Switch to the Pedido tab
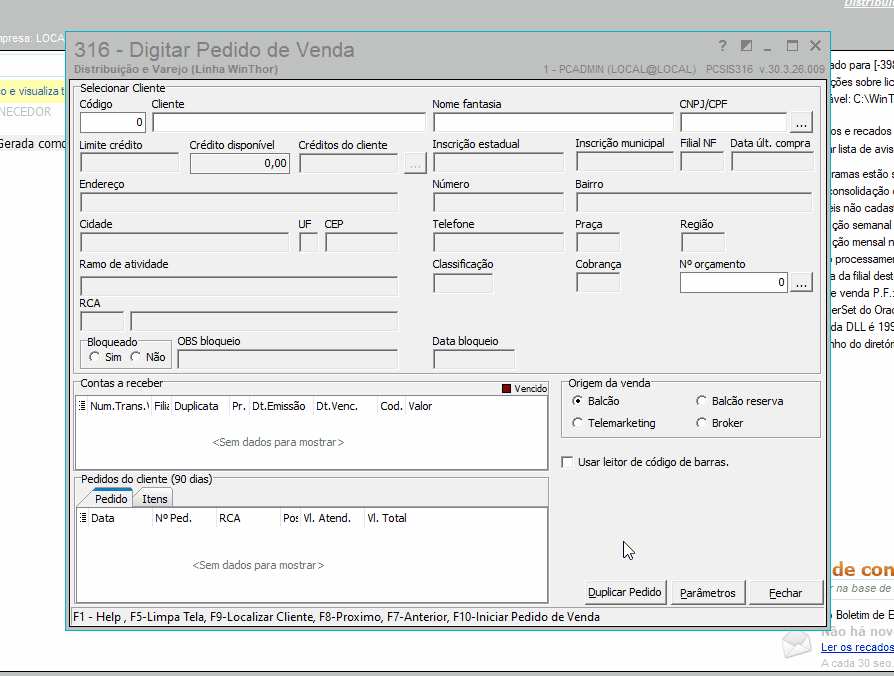Viewport: 894px width, 676px height. click(x=111, y=499)
